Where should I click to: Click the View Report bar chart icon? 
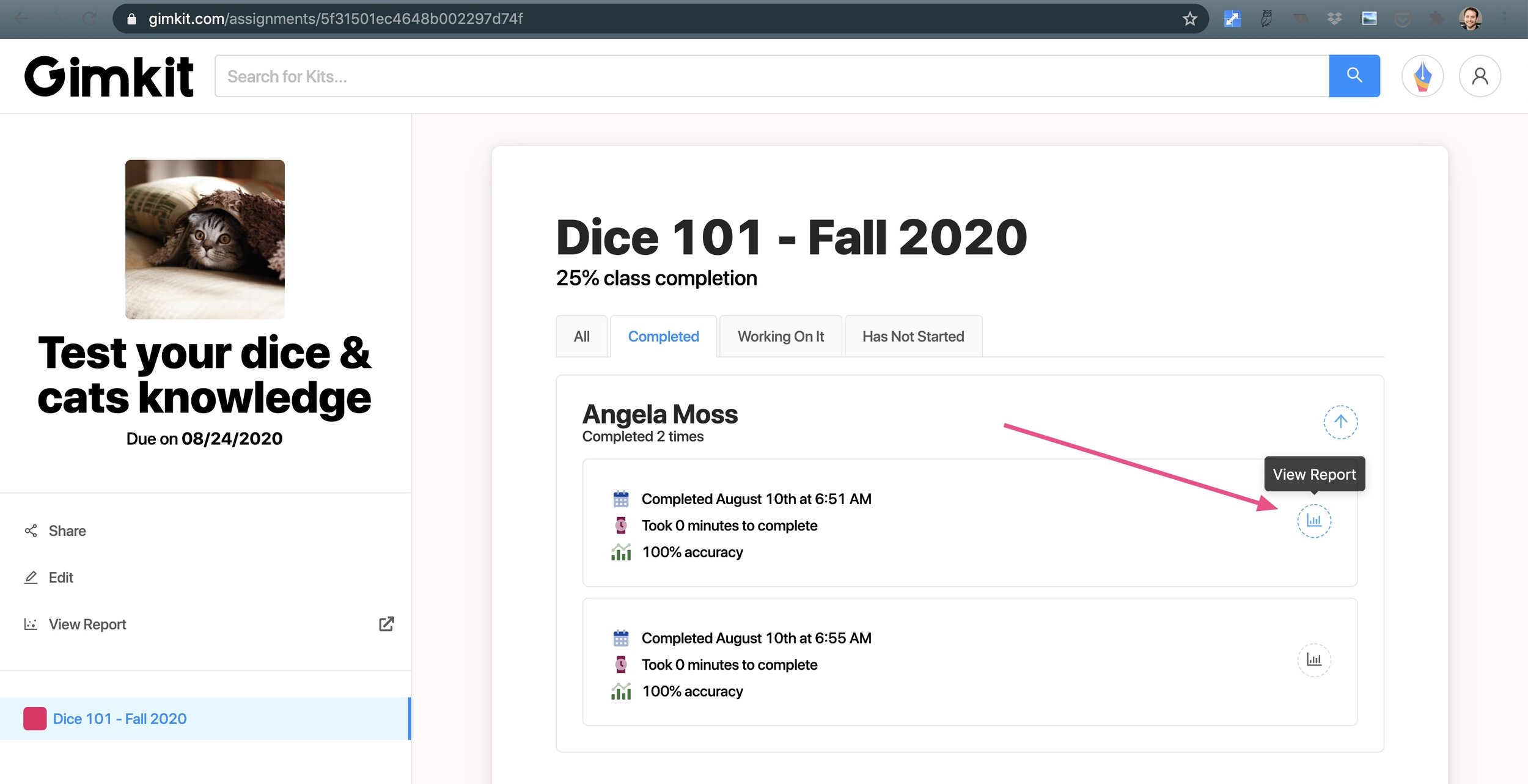[x=1314, y=520]
